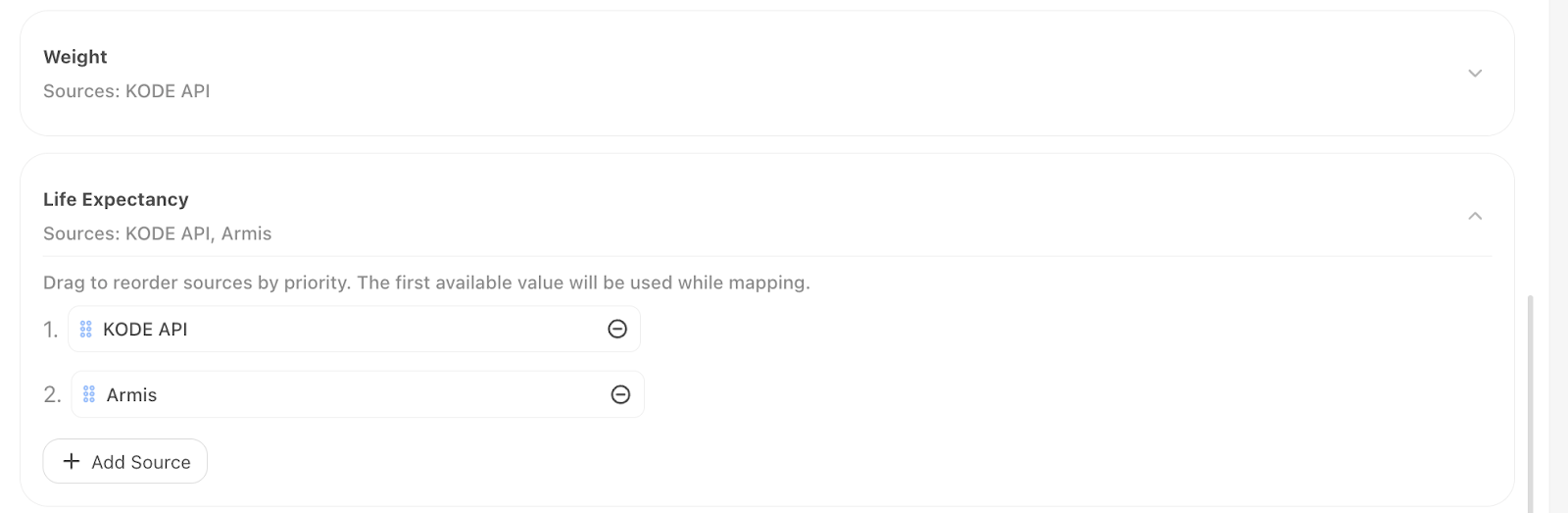Add a new source with Add Source
Viewport: 1568px width, 513px height.
[x=125, y=461]
